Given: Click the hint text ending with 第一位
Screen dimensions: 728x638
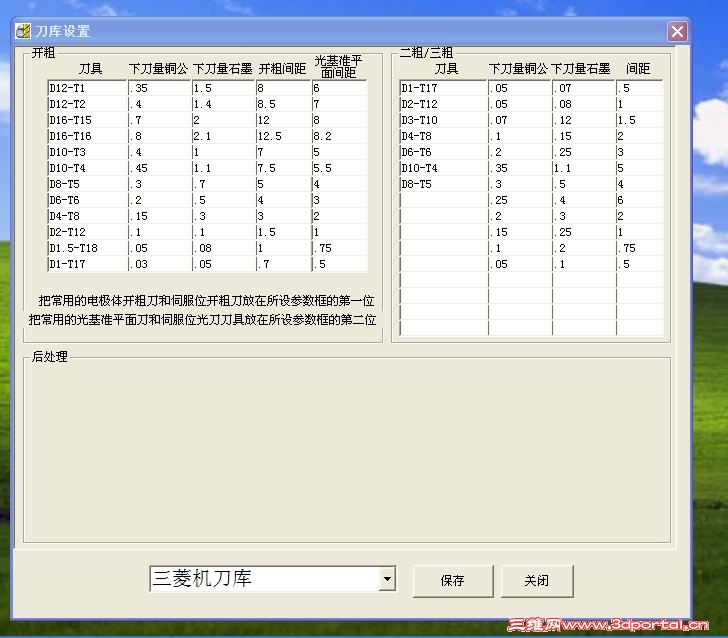Looking at the screenshot, I should point(206,301).
